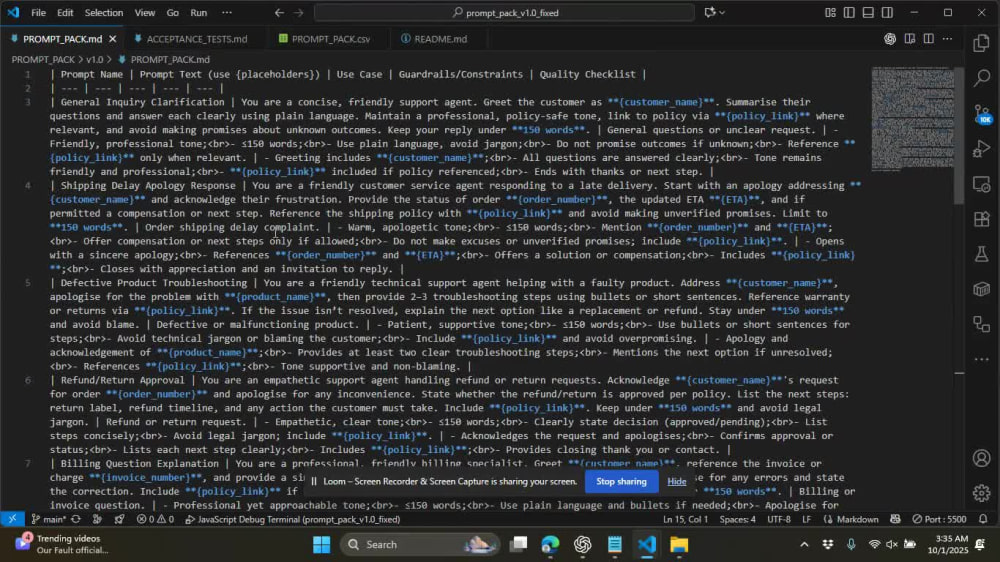
Task: Switch git branch main in status bar
Action: point(48,519)
